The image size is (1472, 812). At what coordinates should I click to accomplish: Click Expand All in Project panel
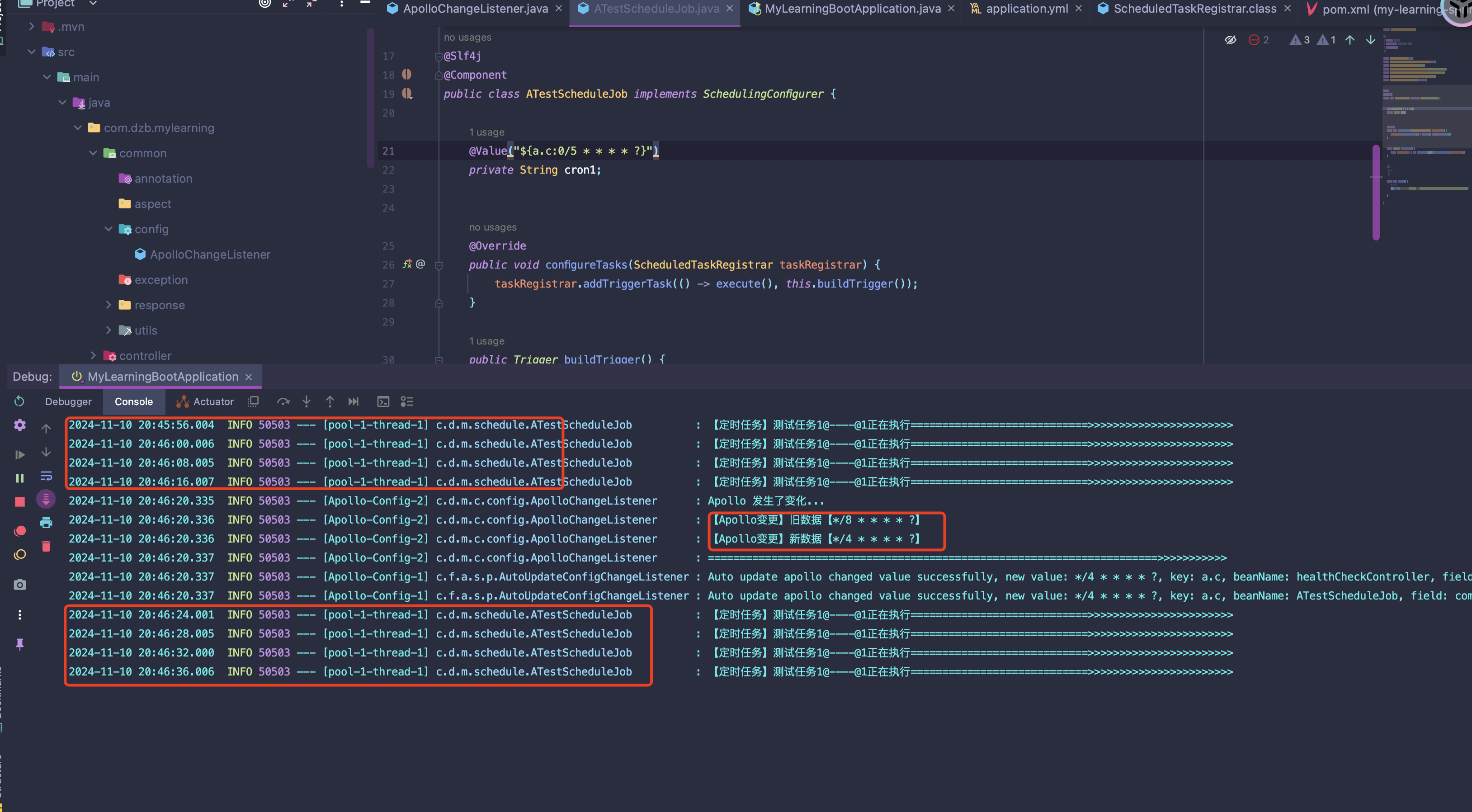pos(288,4)
